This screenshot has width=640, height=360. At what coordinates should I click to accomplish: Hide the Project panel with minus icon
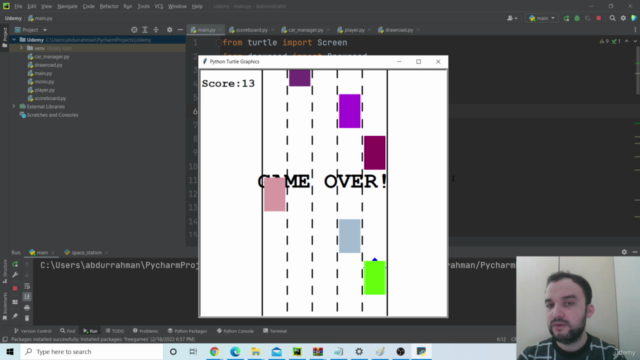click(x=180, y=30)
